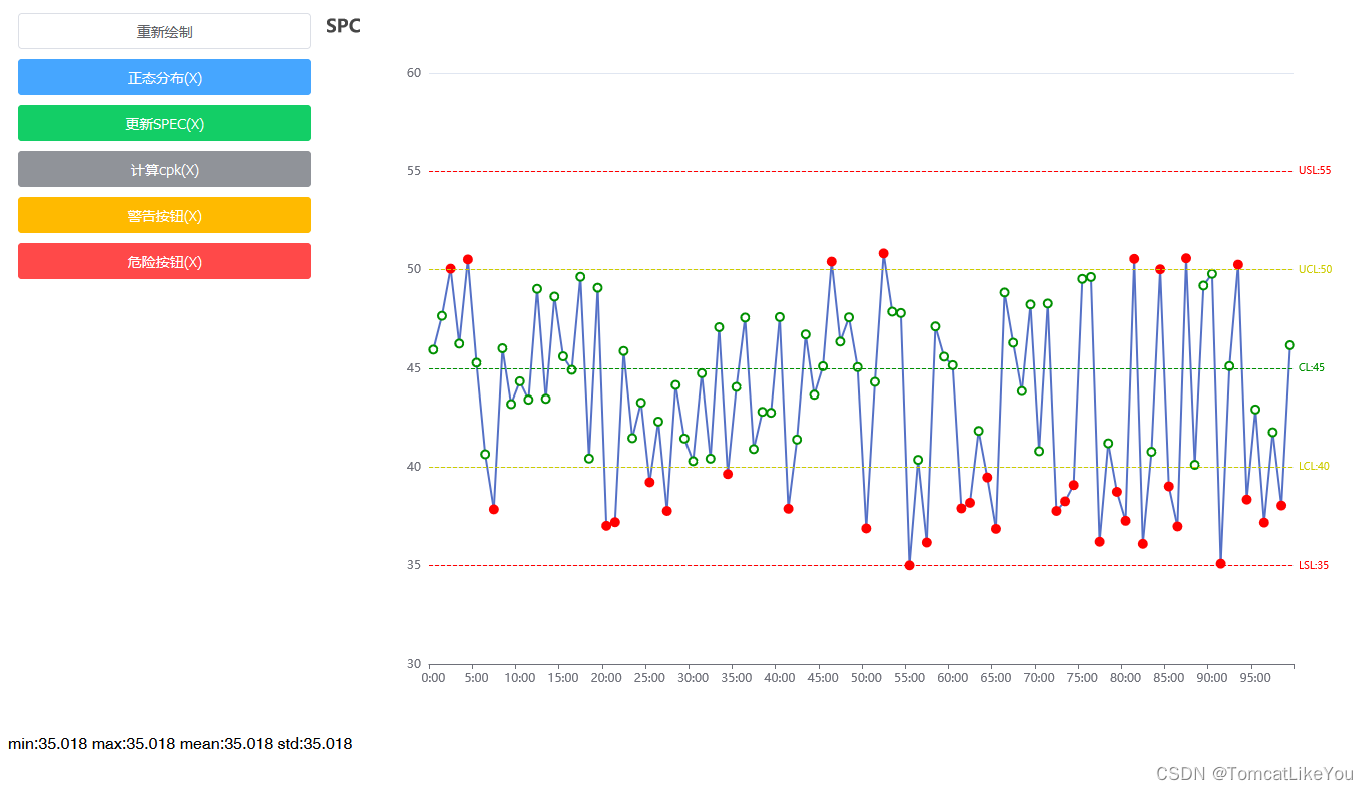
Task: Click the last green data point at chart's end
Action: pyautogui.click(x=1289, y=345)
